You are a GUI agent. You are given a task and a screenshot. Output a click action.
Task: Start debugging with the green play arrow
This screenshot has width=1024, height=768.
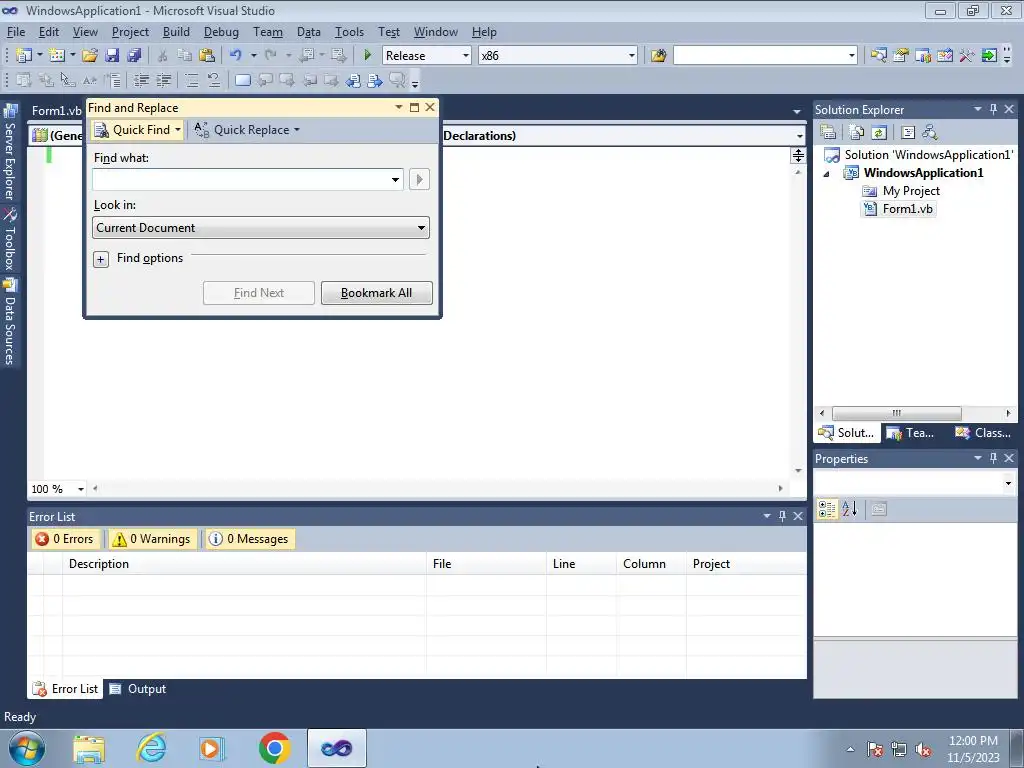click(x=367, y=56)
